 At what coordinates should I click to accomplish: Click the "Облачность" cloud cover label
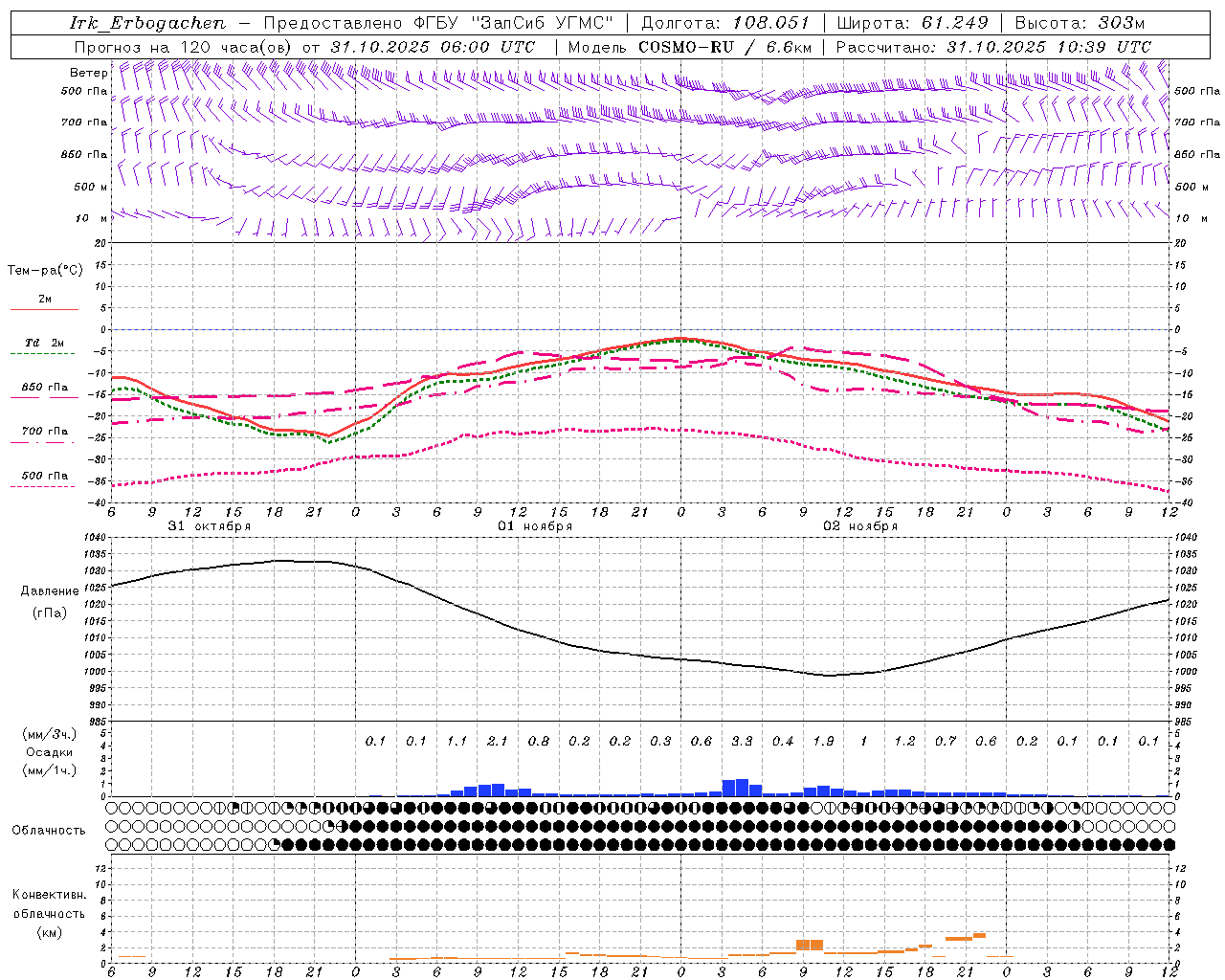click(49, 831)
